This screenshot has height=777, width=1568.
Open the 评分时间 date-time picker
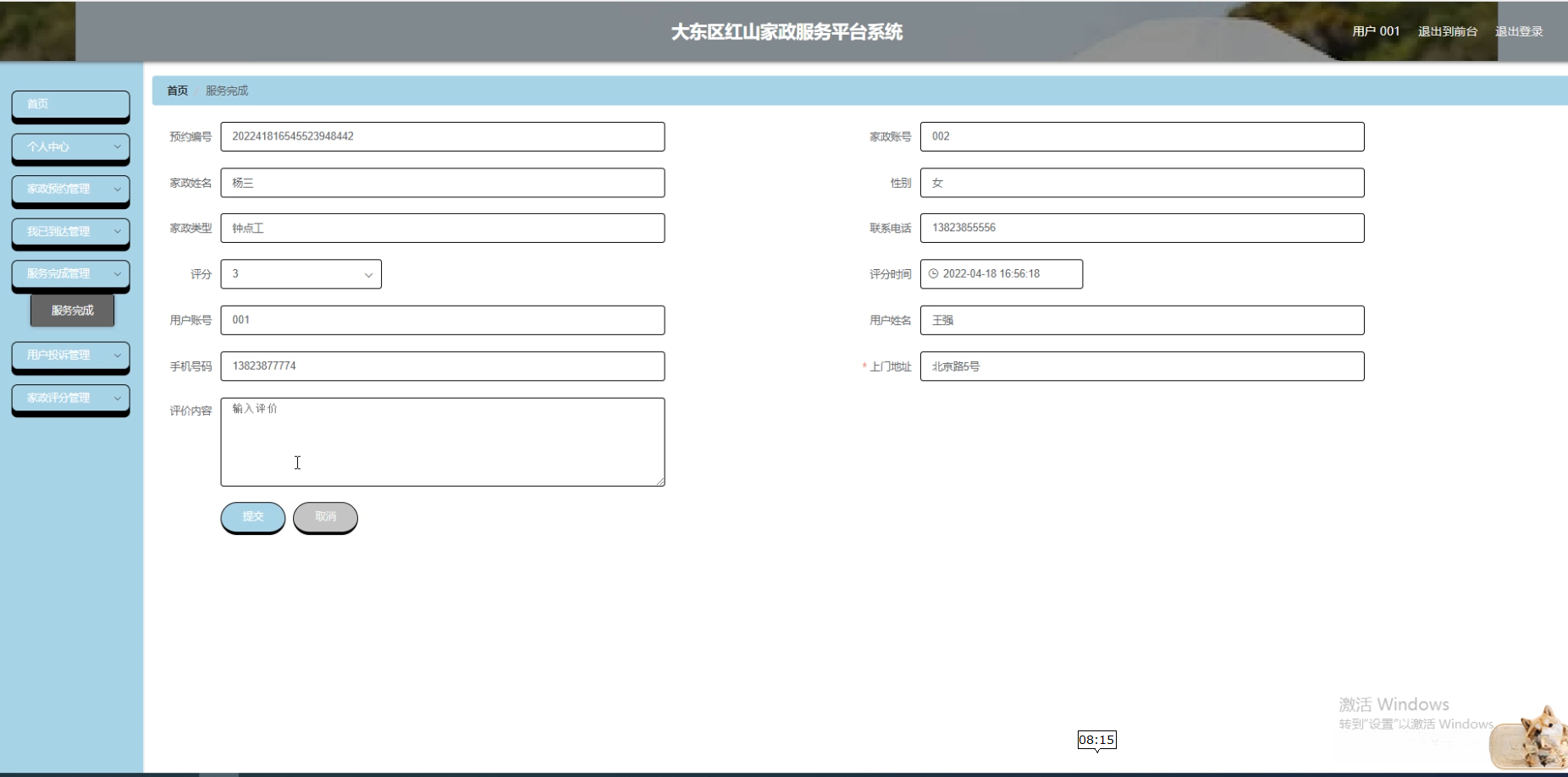1002,274
